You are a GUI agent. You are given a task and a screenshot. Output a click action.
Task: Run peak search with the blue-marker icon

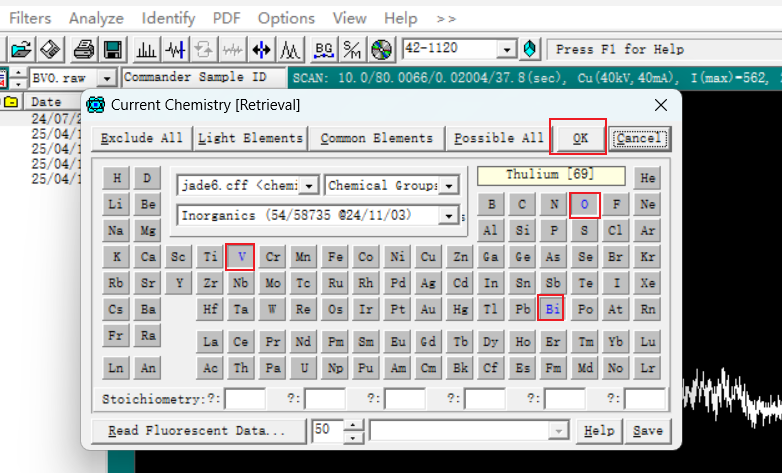click(x=176, y=50)
